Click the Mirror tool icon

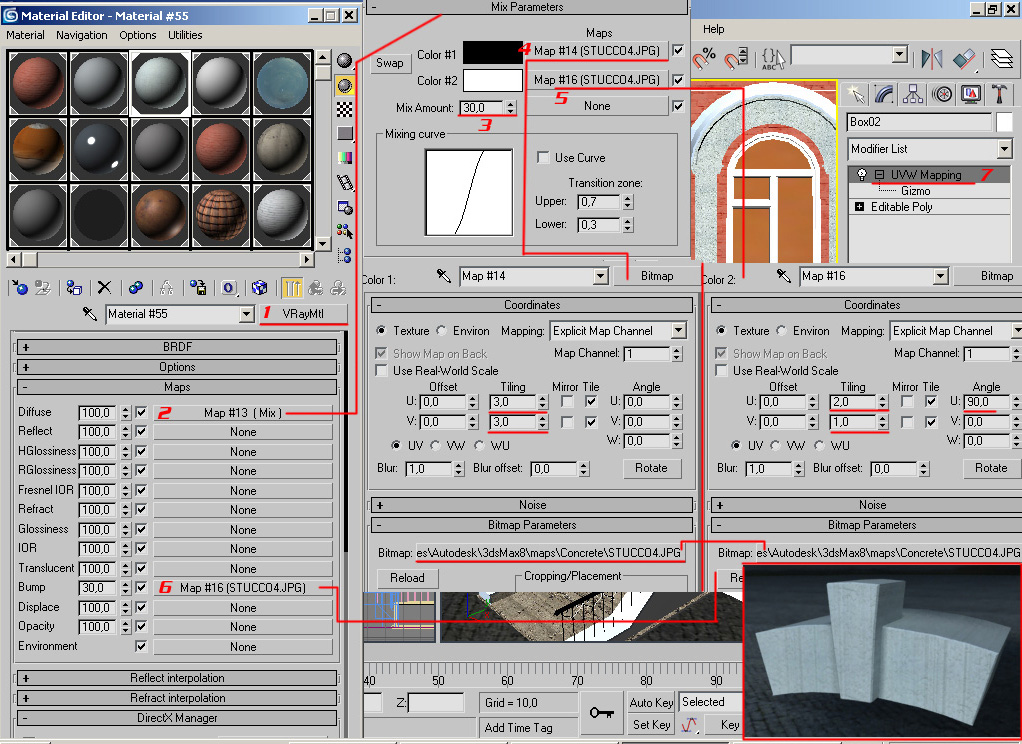[932, 57]
